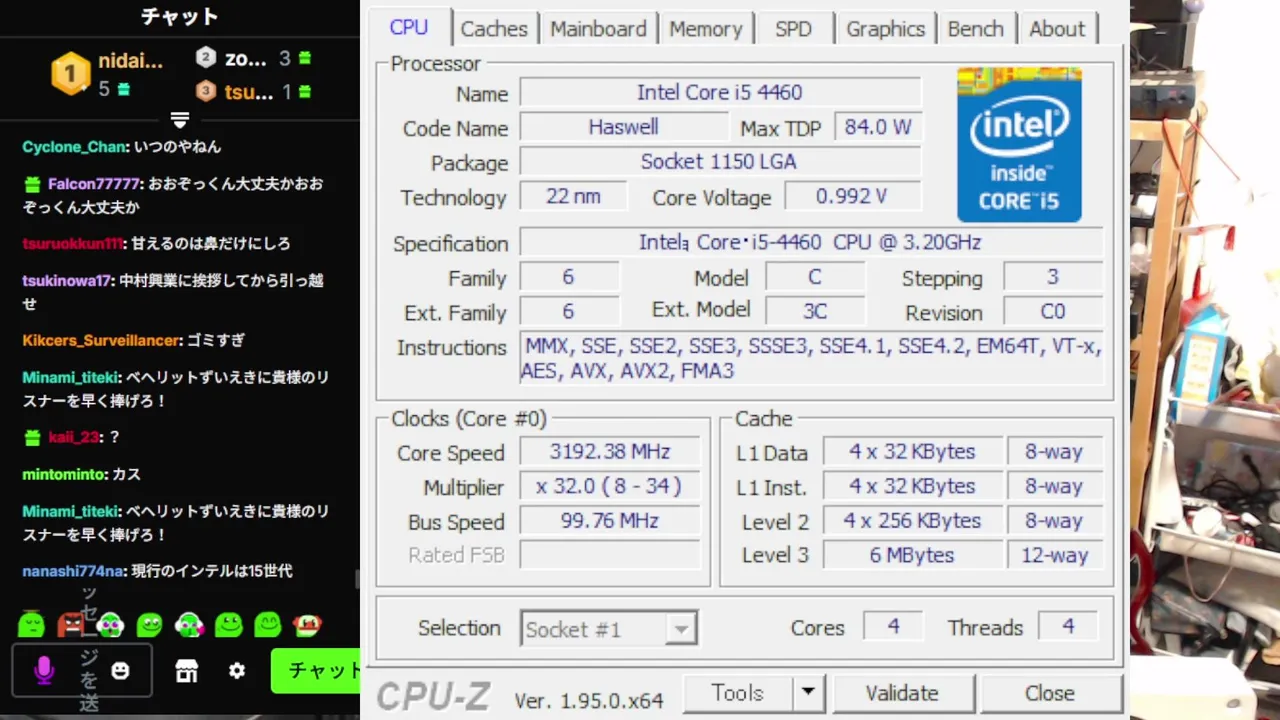1280x720 pixels.
Task: Click the Intel Core i5 logo
Action: 1019,144
